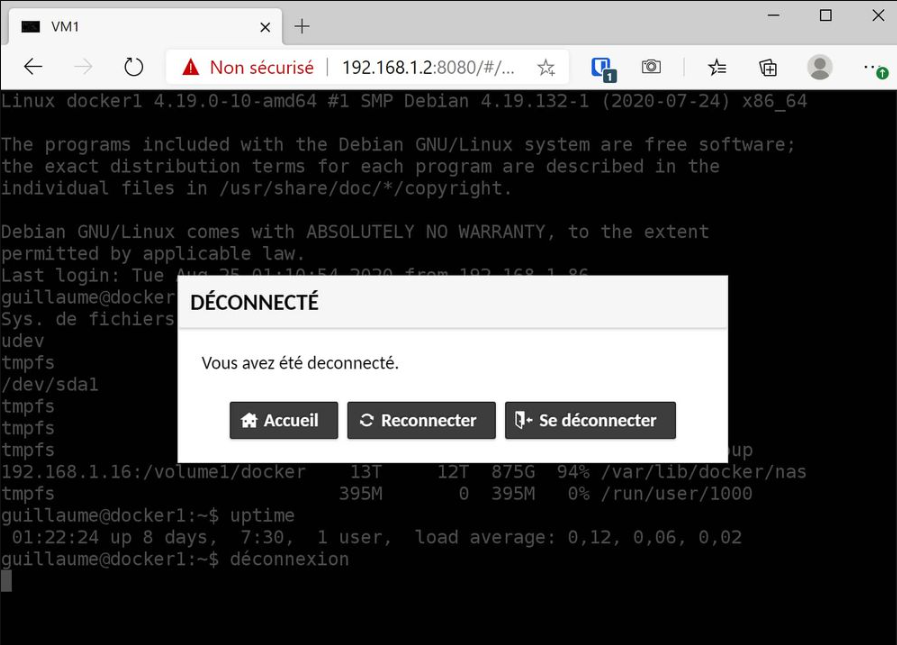Open a new browser tab with the plus
Image resolution: width=897 pixels, height=645 pixels.
click(301, 26)
